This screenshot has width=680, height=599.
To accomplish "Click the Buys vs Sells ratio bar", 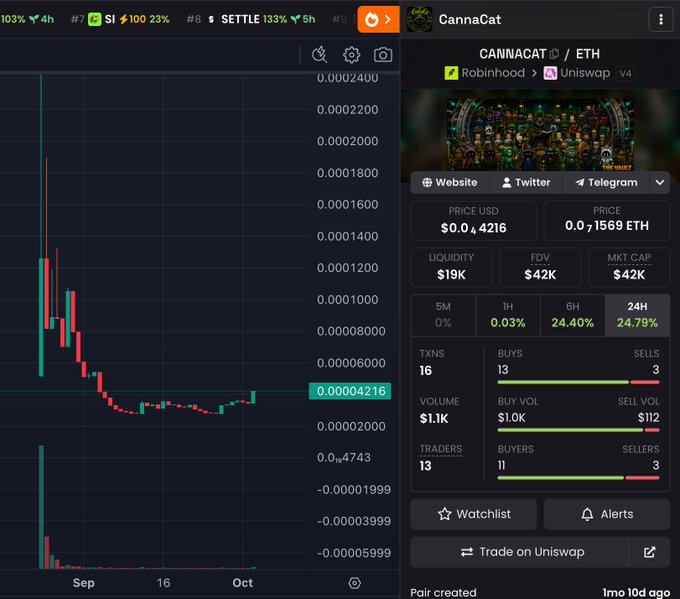I will click(x=579, y=382).
